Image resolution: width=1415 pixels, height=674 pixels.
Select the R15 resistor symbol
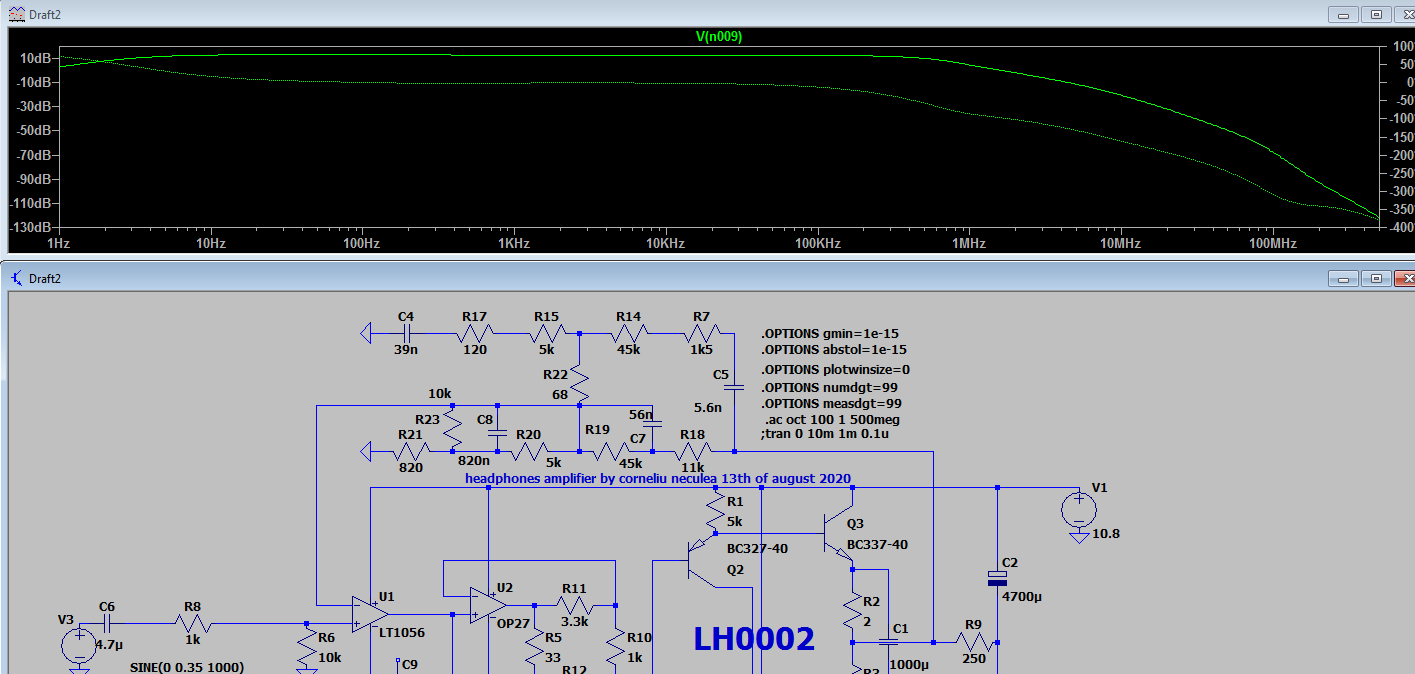546,332
